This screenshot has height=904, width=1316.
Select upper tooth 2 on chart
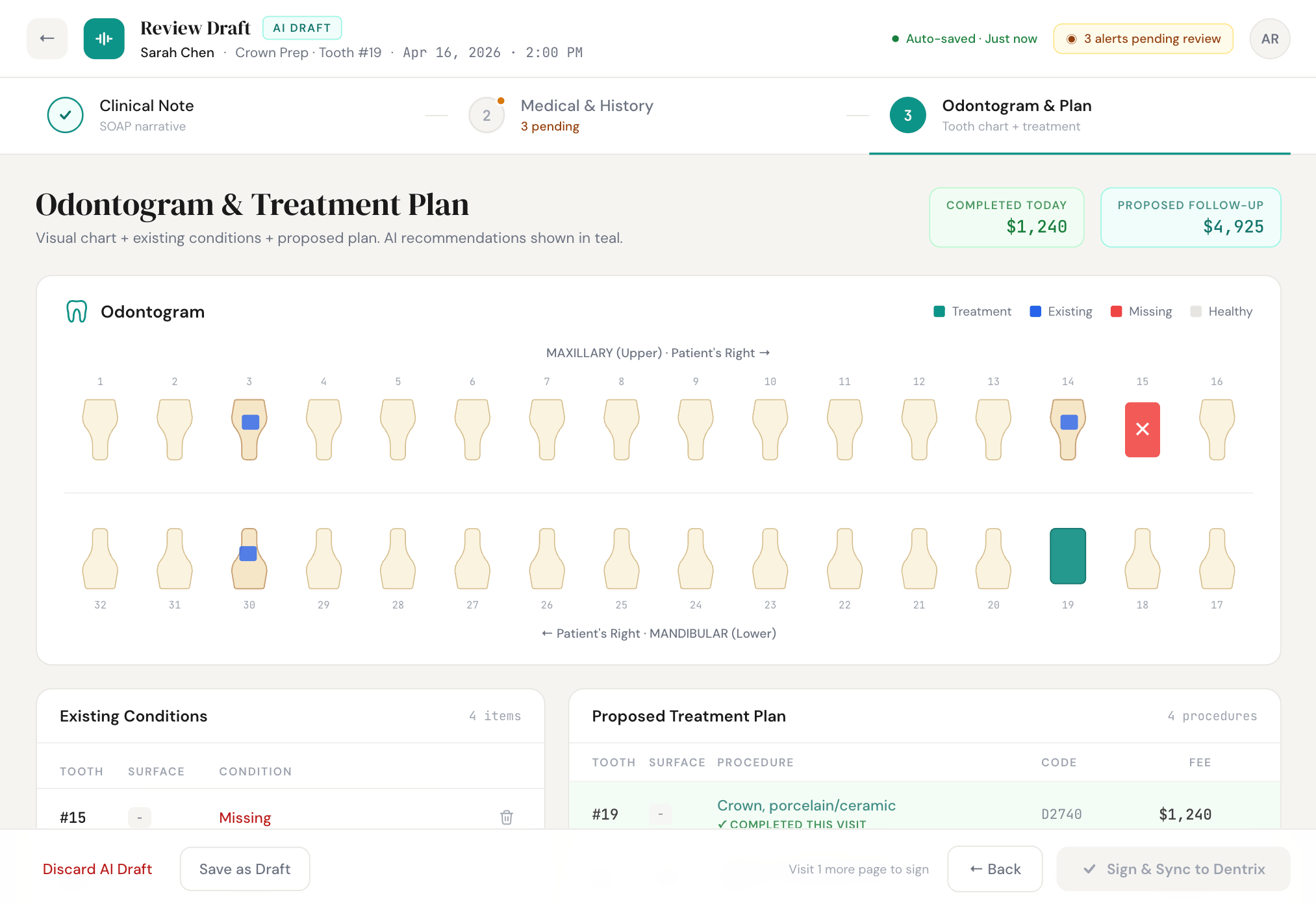tap(175, 429)
